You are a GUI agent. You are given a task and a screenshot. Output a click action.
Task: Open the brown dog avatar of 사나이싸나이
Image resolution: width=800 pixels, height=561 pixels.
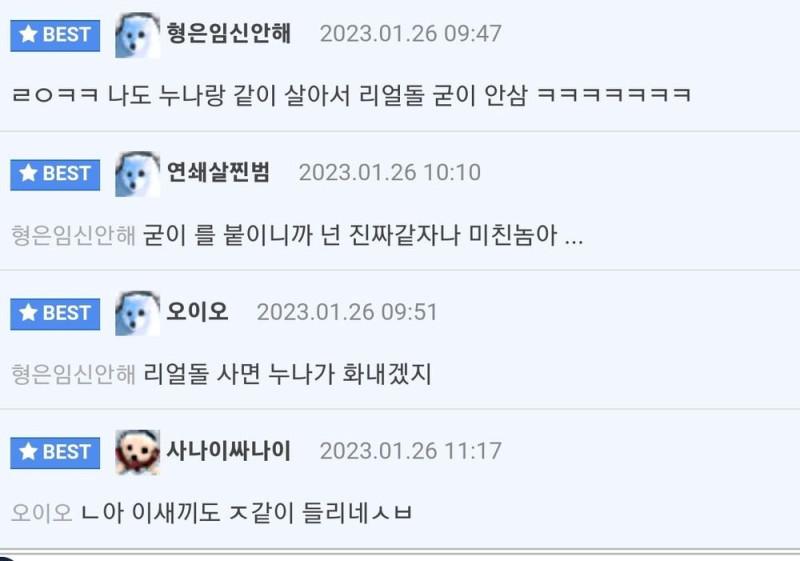137,452
